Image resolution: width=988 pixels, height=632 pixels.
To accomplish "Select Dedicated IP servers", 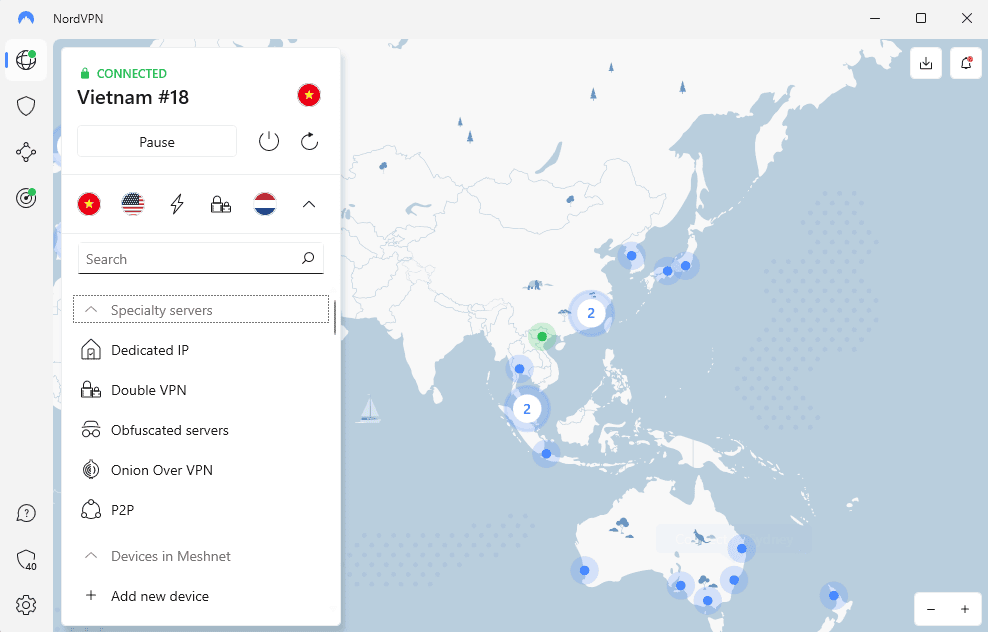I will click(201, 350).
